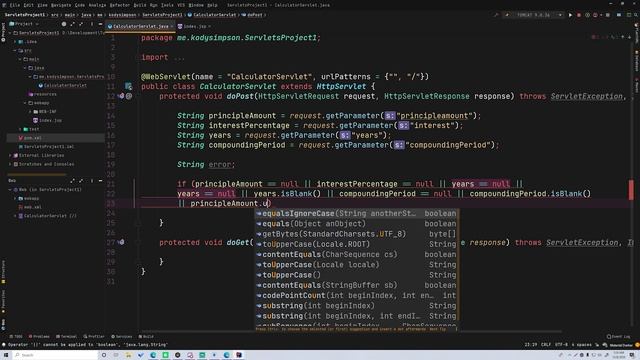Click the doPost breadcrumb in the navigation bar
640x360 pixels.
[252, 15]
